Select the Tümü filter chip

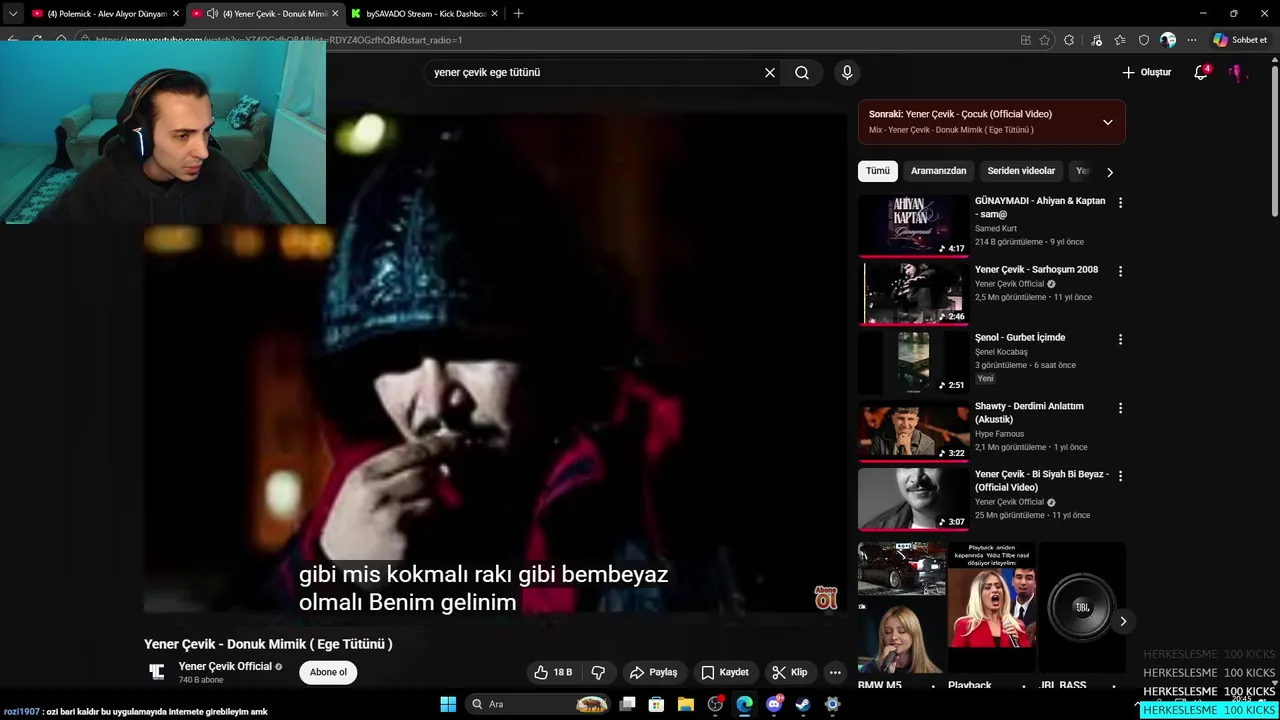click(x=878, y=171)
